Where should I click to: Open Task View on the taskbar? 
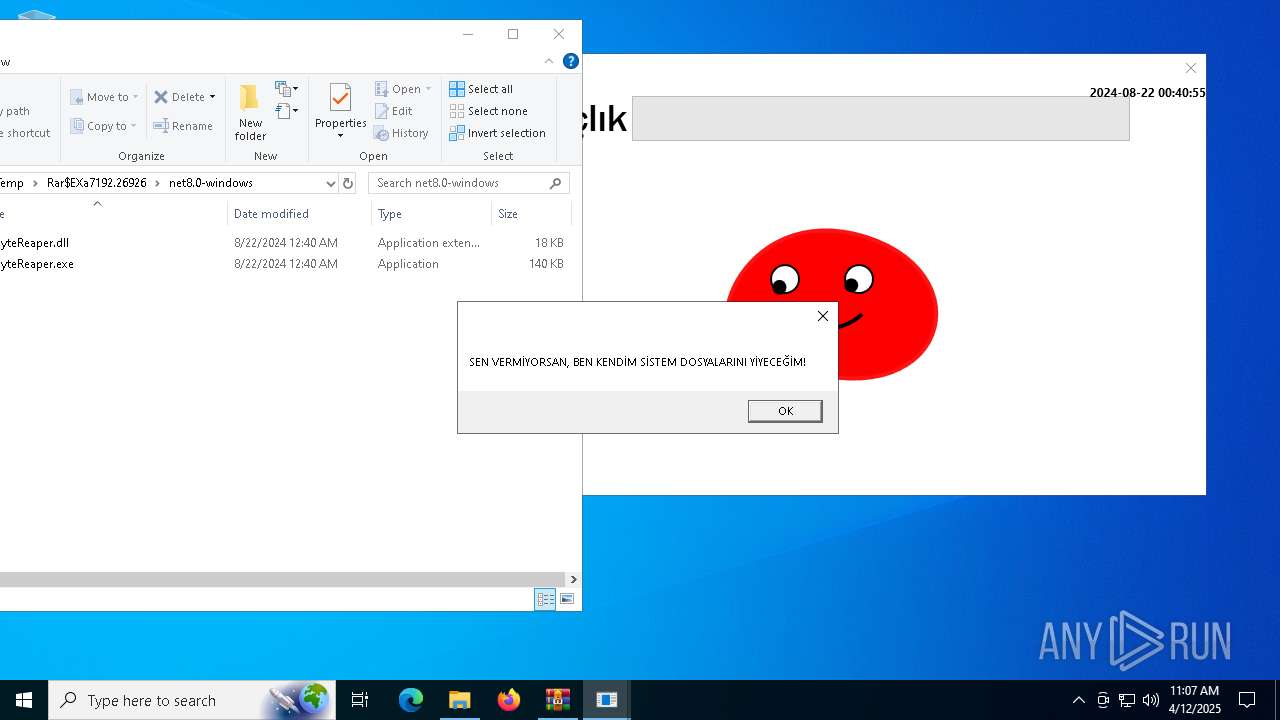coord(360,700)
